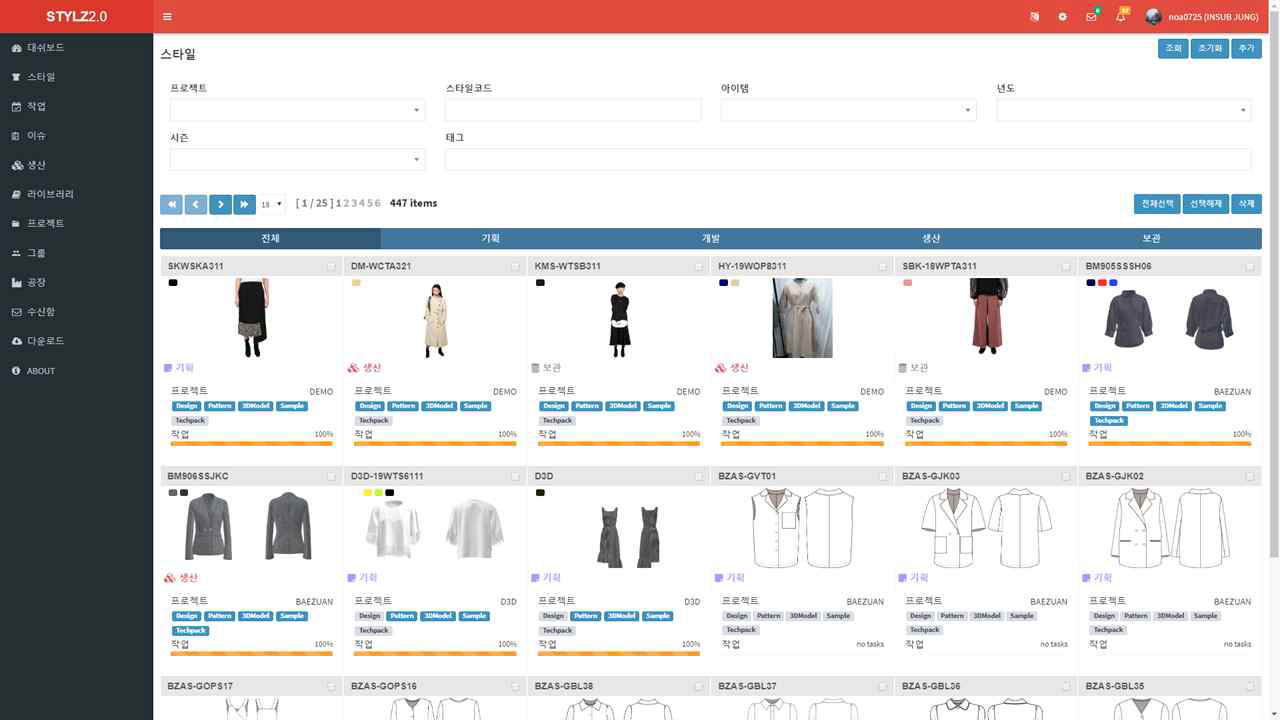This screenshot has width=1280, height=720.
Task: Open 스타일 in sidebar
Action: click(x=77, y=77)
